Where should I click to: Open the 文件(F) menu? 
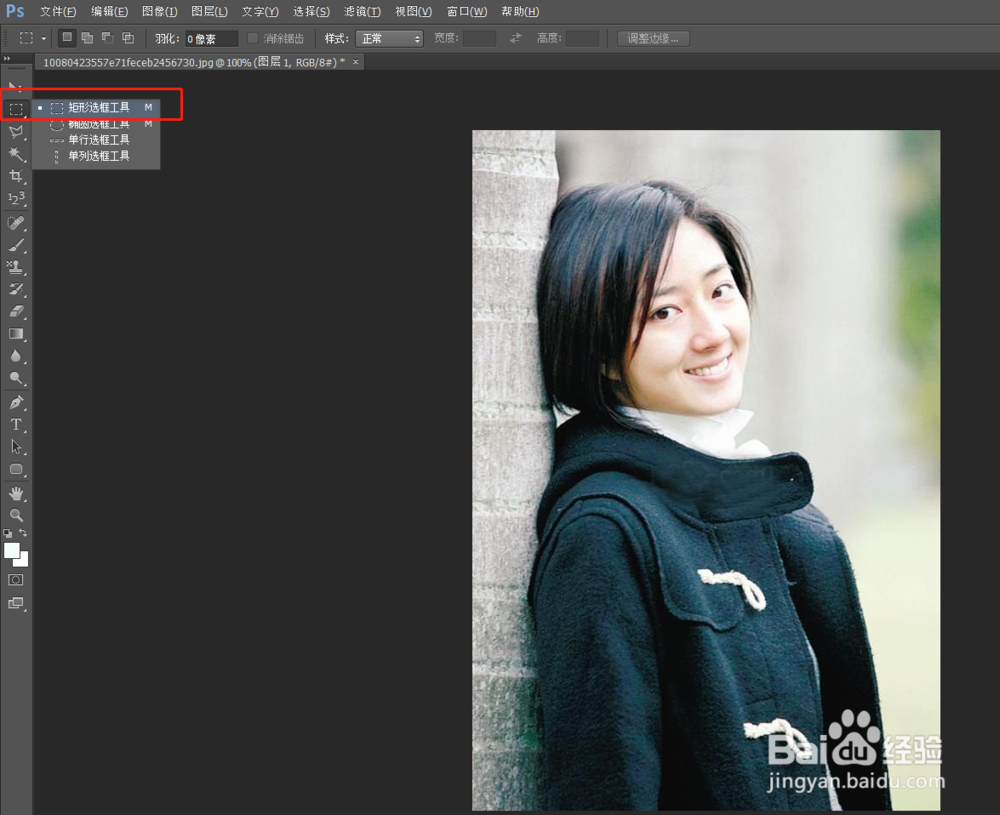pyautogui.click(x=58, y=11)
